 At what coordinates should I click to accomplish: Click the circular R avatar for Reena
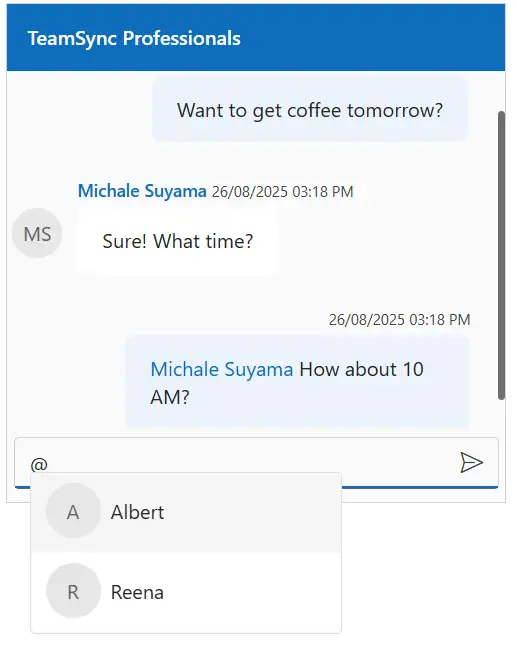point(73,591)
